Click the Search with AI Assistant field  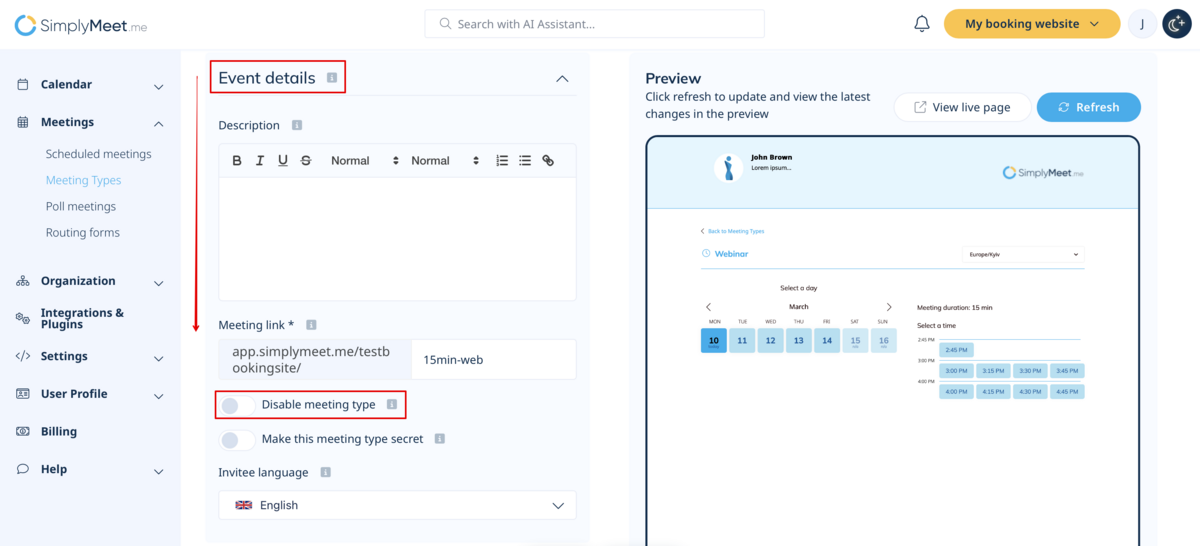(594, 24)
